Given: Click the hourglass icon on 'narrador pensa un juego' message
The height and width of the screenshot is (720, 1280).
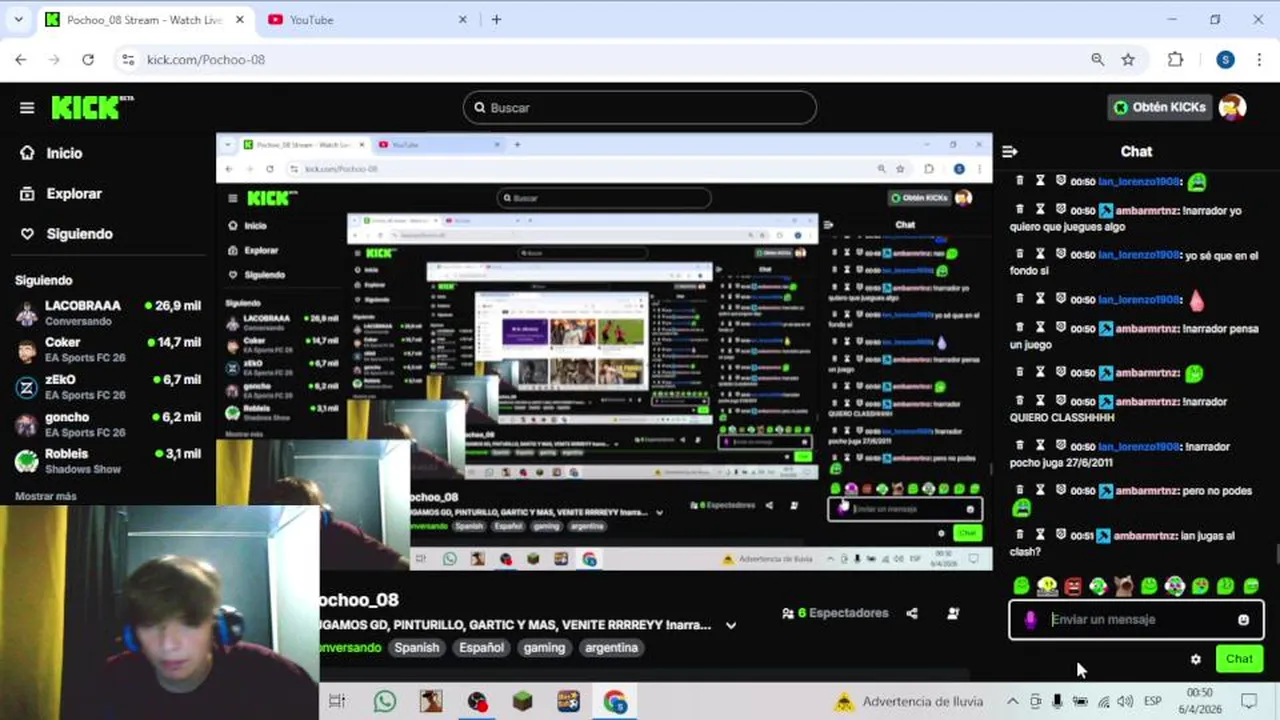Looking at the screenshot, I should point(1040,328).
